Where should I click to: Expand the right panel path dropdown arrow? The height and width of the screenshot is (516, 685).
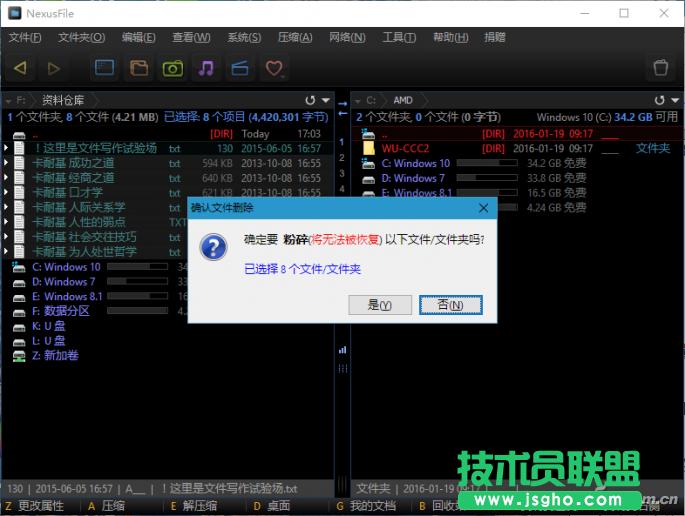click(674, 101)
